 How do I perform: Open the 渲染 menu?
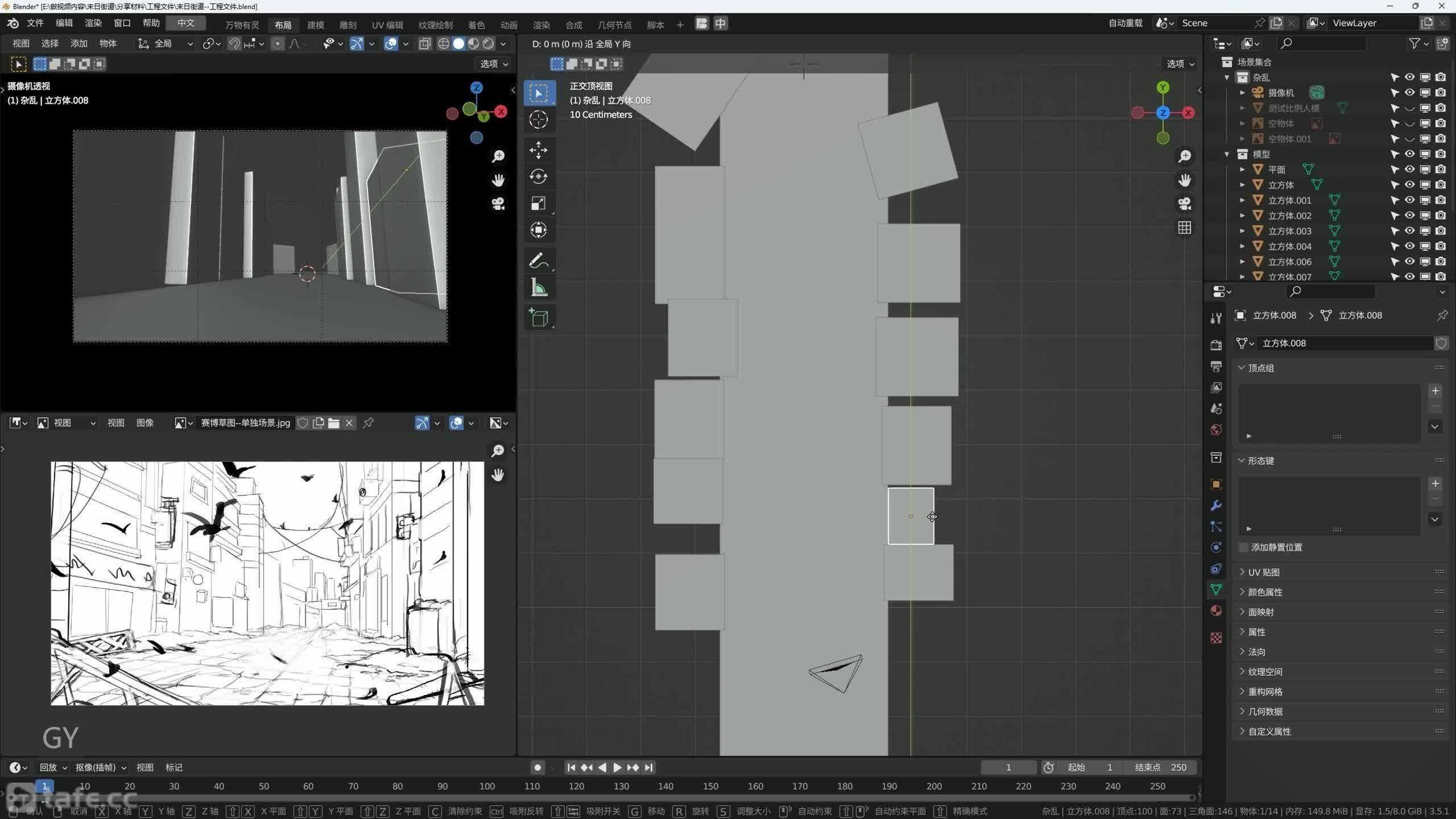pos(93,23)
